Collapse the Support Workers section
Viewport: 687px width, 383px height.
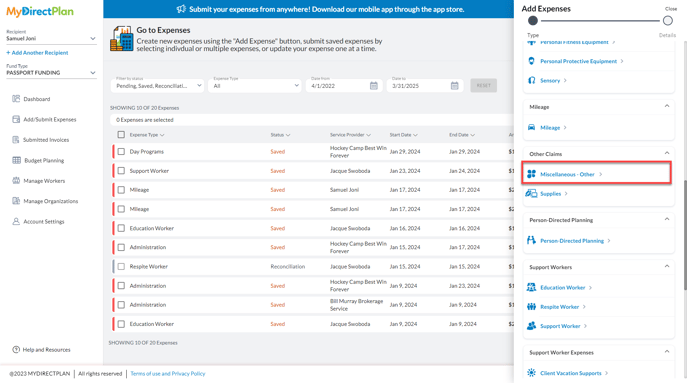(x=667, y=266)
